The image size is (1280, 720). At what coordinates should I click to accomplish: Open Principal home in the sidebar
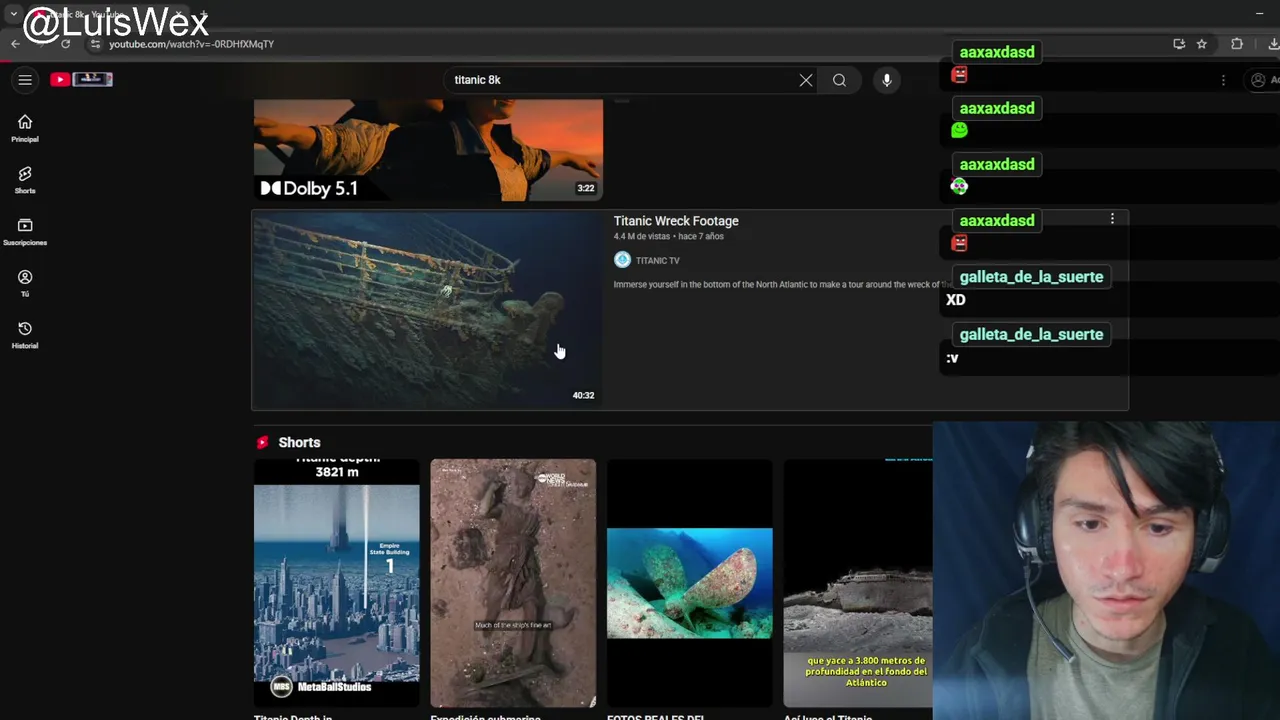25,128
